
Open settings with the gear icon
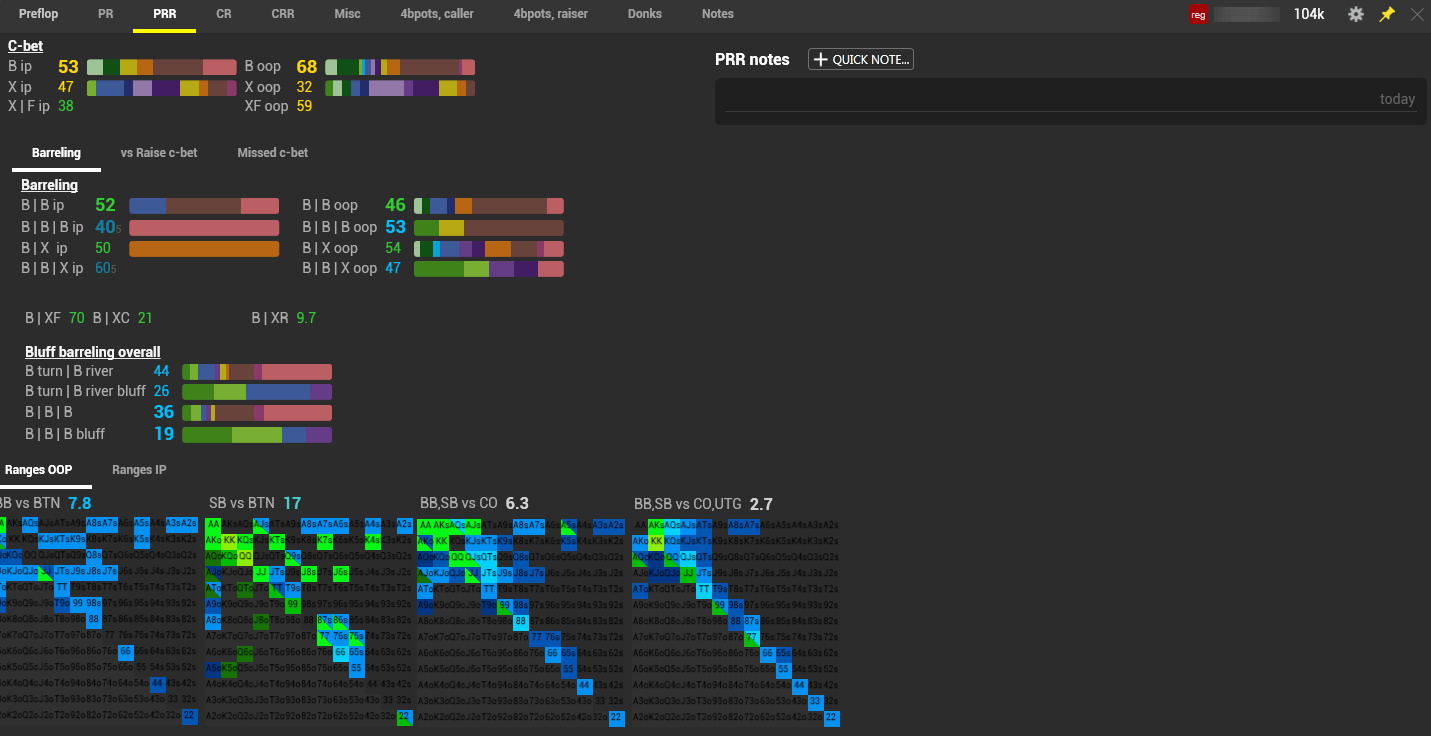click(1356, 14)
